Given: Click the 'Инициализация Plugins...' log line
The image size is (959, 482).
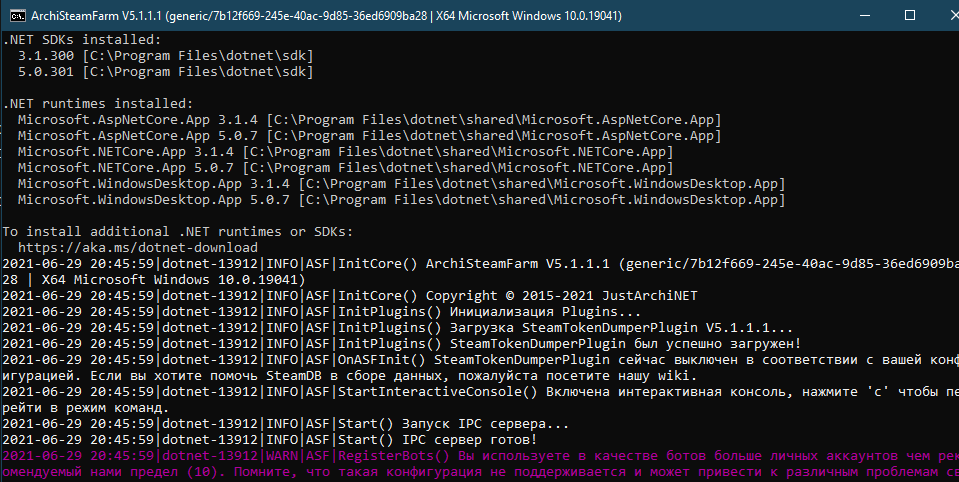Looking at the screenshot, I should [x=322, y=312].
